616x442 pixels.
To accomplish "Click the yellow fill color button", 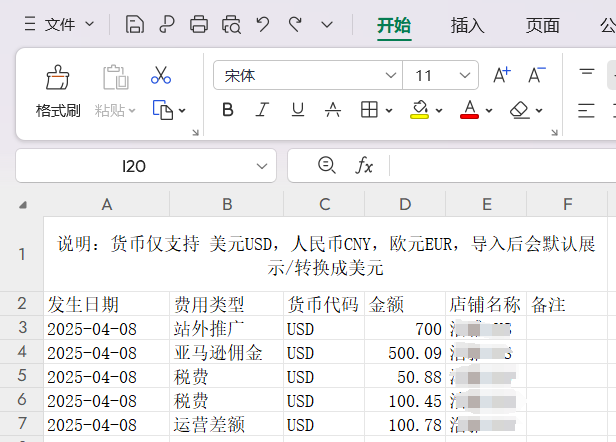I will 420,110.
